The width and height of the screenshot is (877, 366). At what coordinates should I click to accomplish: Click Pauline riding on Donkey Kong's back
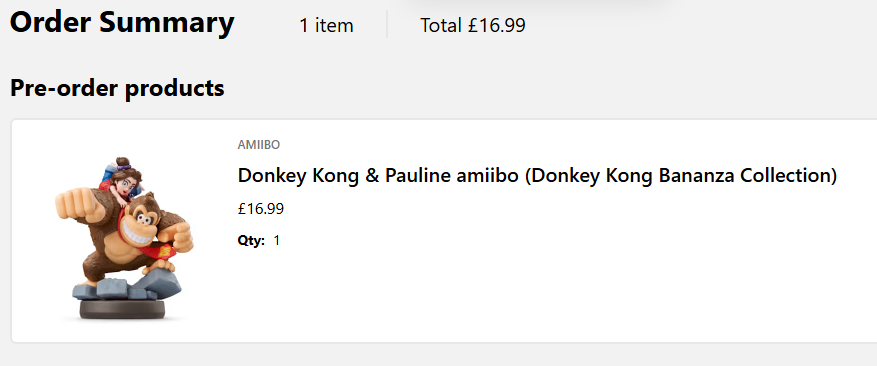point(122,179)
